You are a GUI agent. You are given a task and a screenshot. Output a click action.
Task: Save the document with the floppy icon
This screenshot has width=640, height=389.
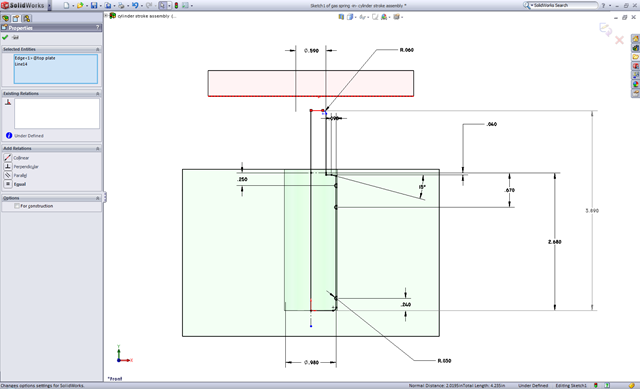pyautogui.click(x=94, y=5)
